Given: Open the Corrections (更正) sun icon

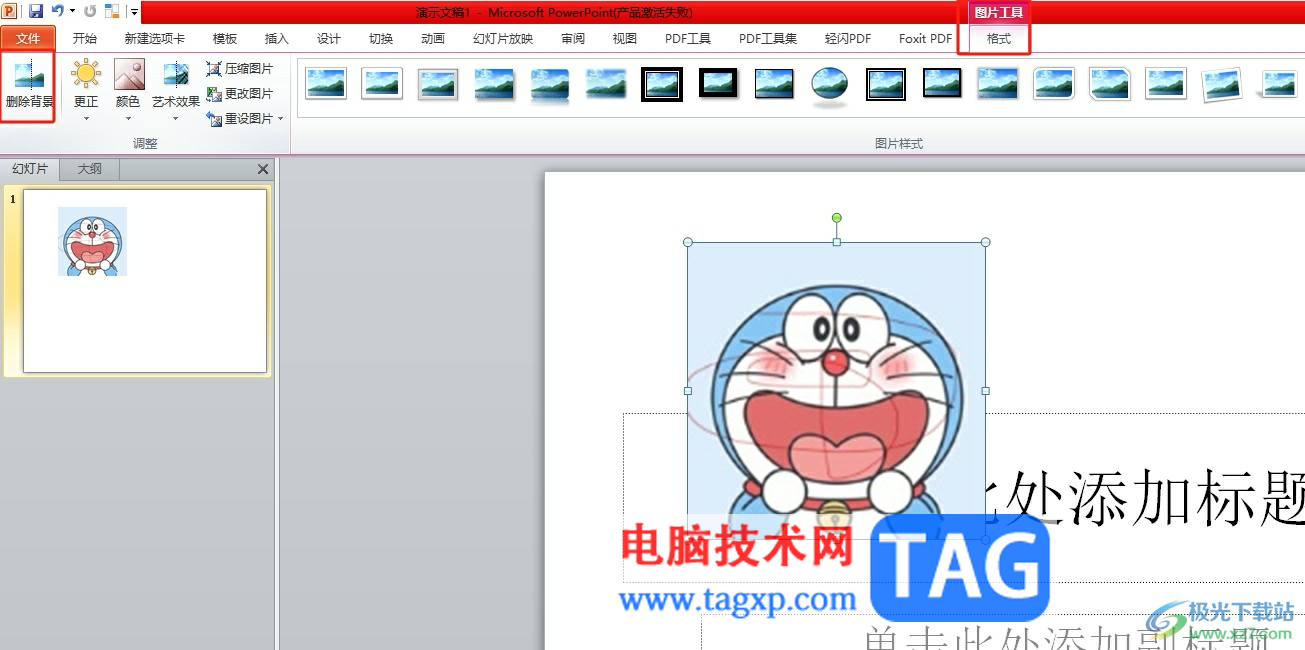Looking at the screenshot, I should (86, 75).
